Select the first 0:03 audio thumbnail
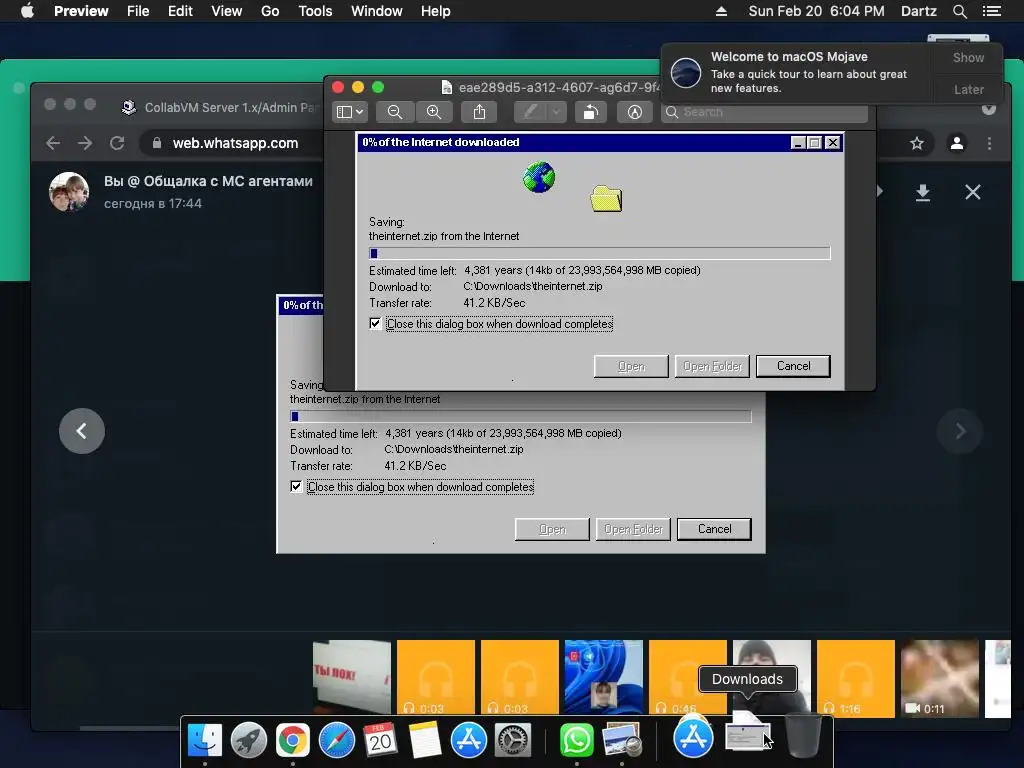The image size is (1024, 768). pyautogui.click(x=436, y=678)
